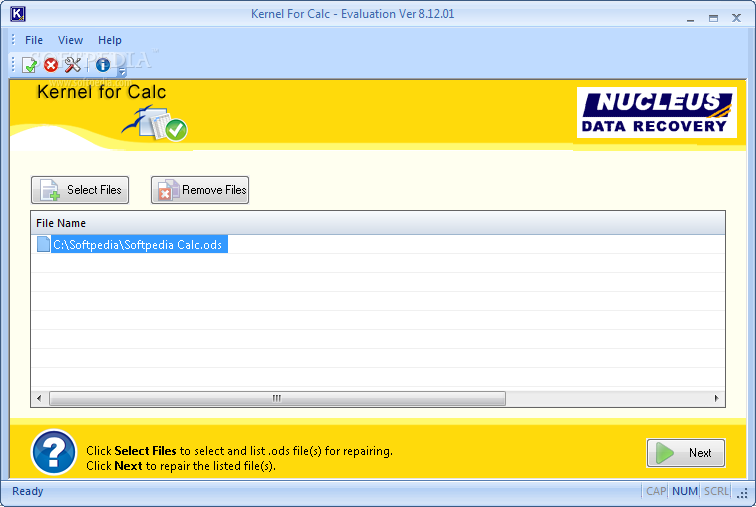Click the file icon beside Softpedia Calc.ods

[43, 244]
